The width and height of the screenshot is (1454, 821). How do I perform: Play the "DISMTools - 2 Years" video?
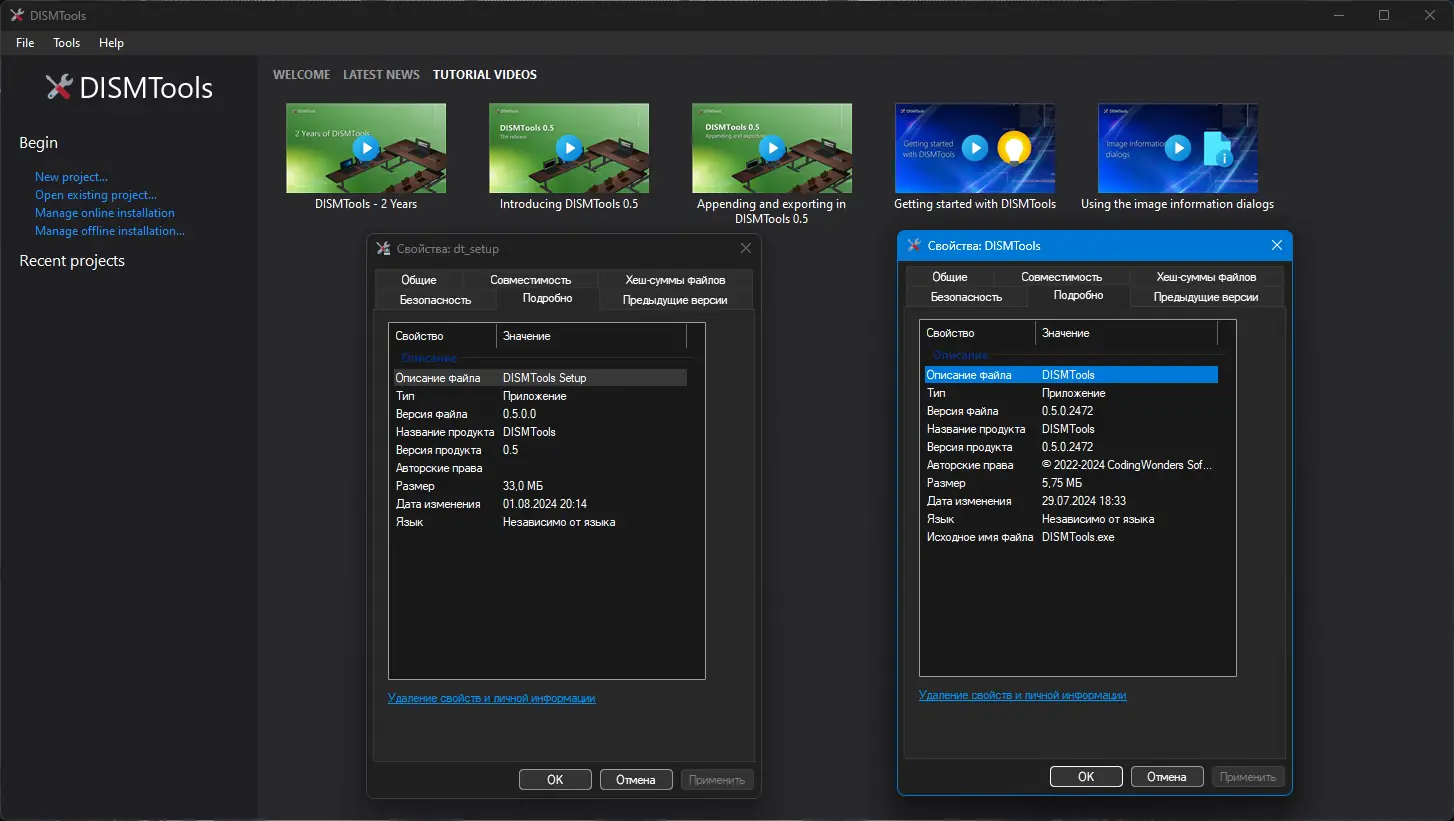click(365, 148)
